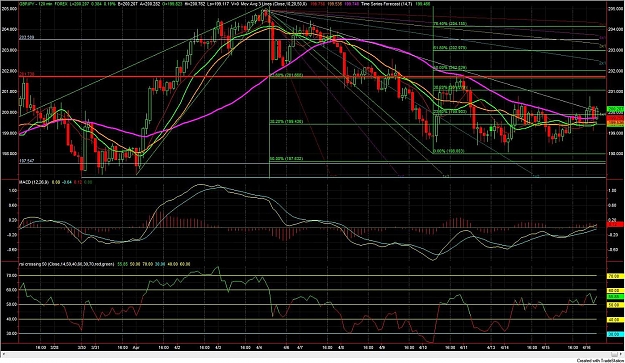Select the rsi crossing 50 indicator label
The image size is (625, 363).
pos(67,264)
